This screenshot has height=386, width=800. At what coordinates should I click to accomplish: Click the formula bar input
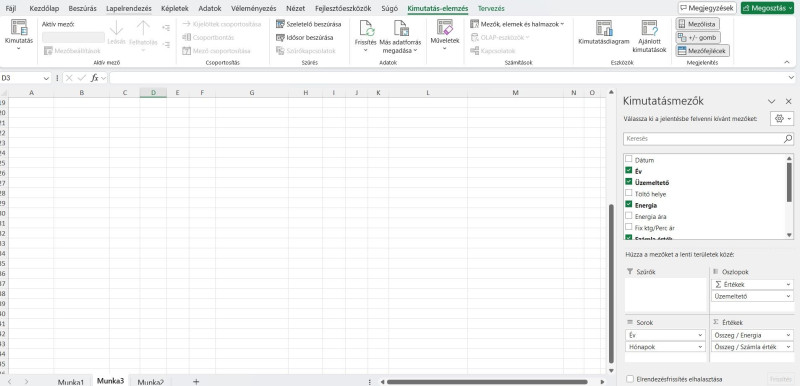[x=449, y=78]
